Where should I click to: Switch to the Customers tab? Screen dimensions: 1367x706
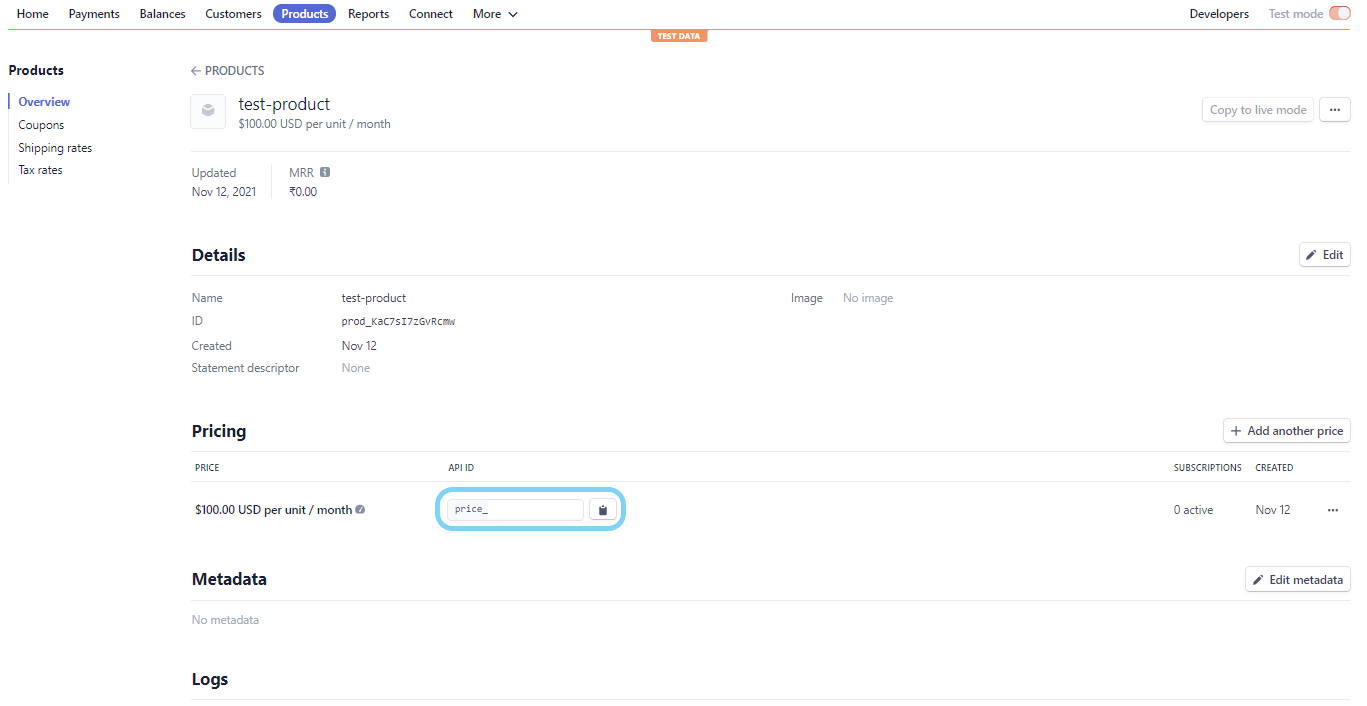pos(233,14)
